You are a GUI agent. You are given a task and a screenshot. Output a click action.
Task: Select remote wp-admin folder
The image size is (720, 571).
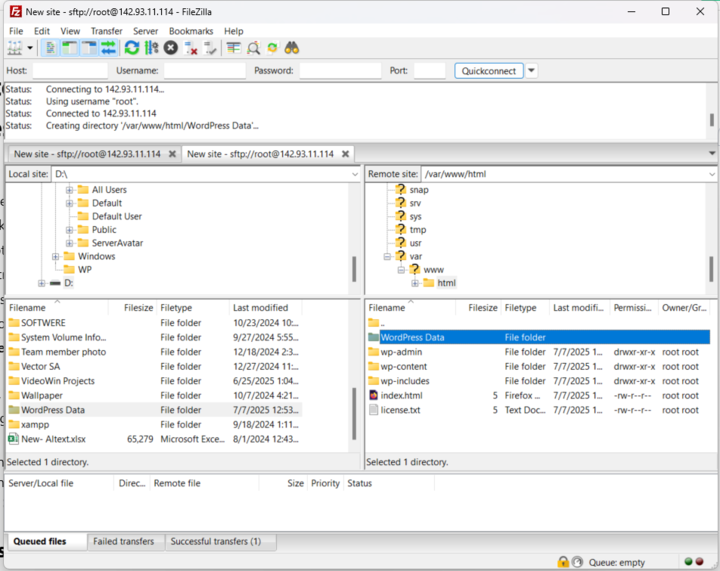click(538, 352)
